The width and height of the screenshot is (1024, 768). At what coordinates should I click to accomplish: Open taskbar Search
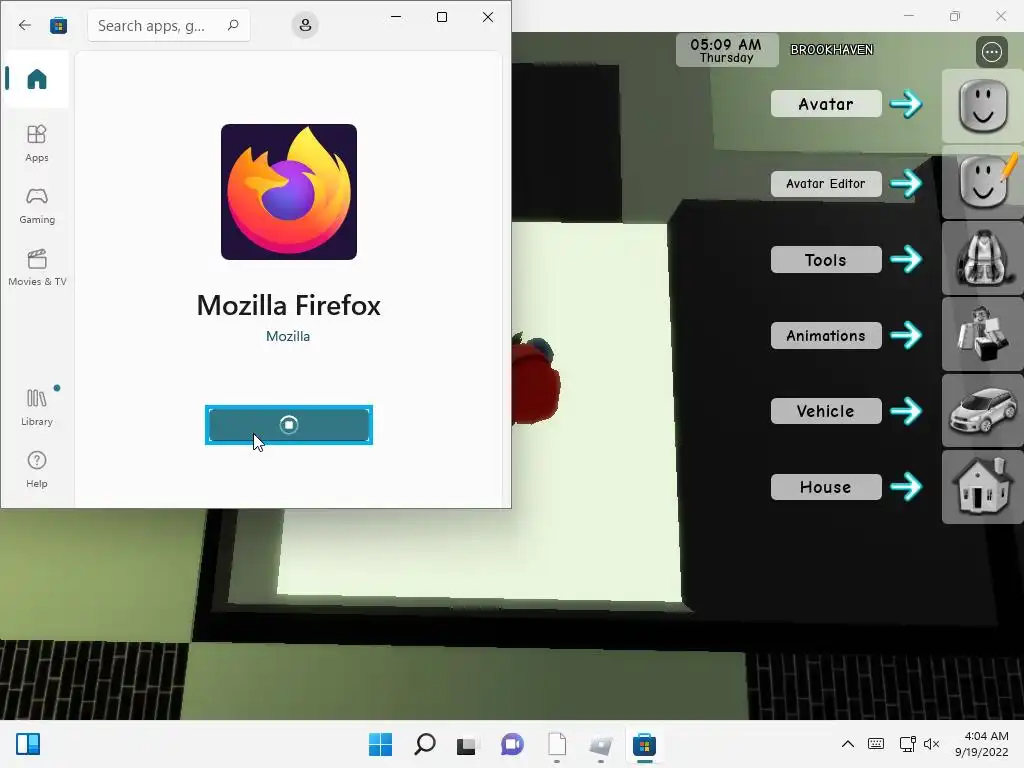point(424,744)
